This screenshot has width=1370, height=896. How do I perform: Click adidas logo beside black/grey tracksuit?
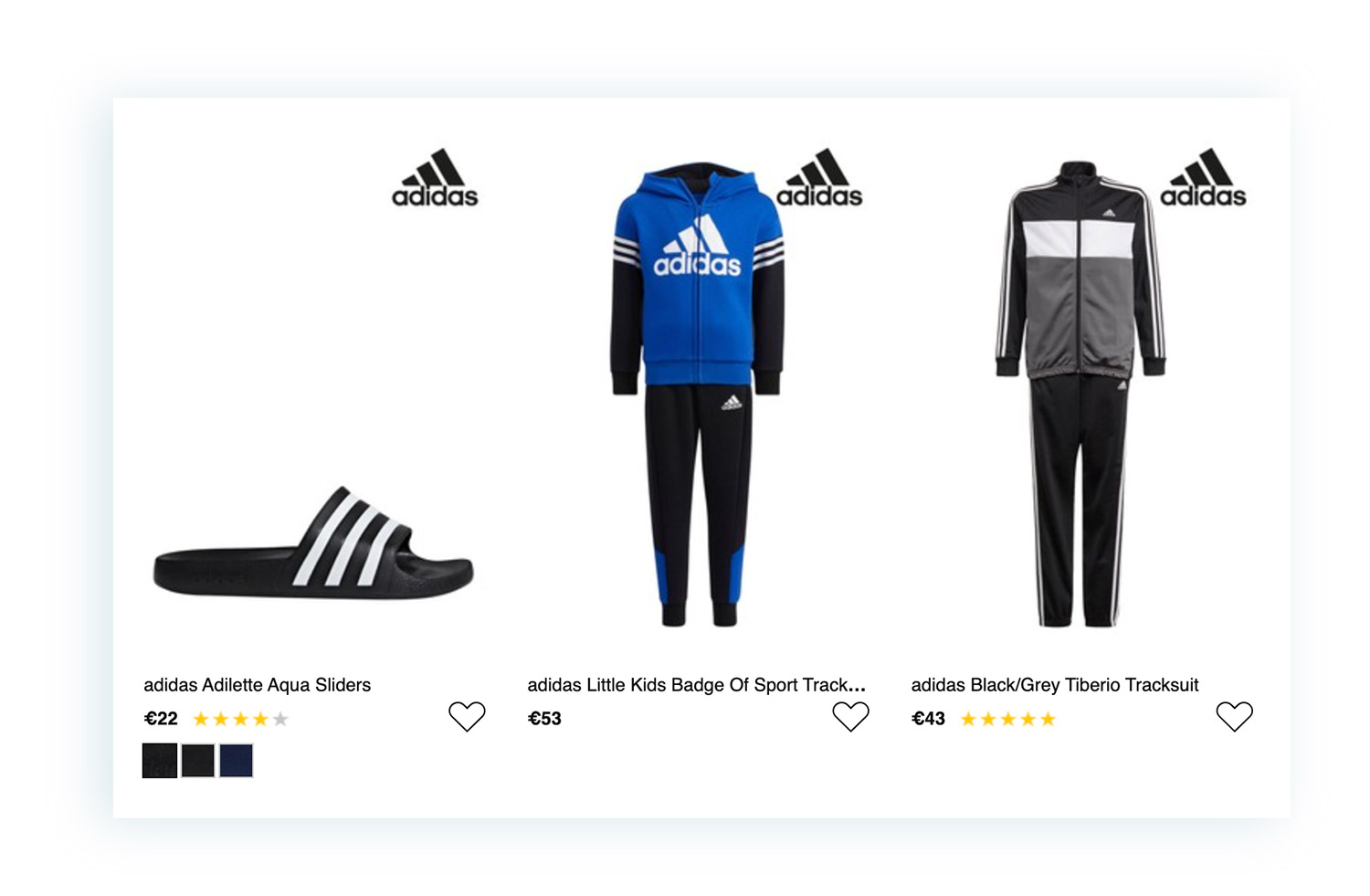tap(1203, 177)
